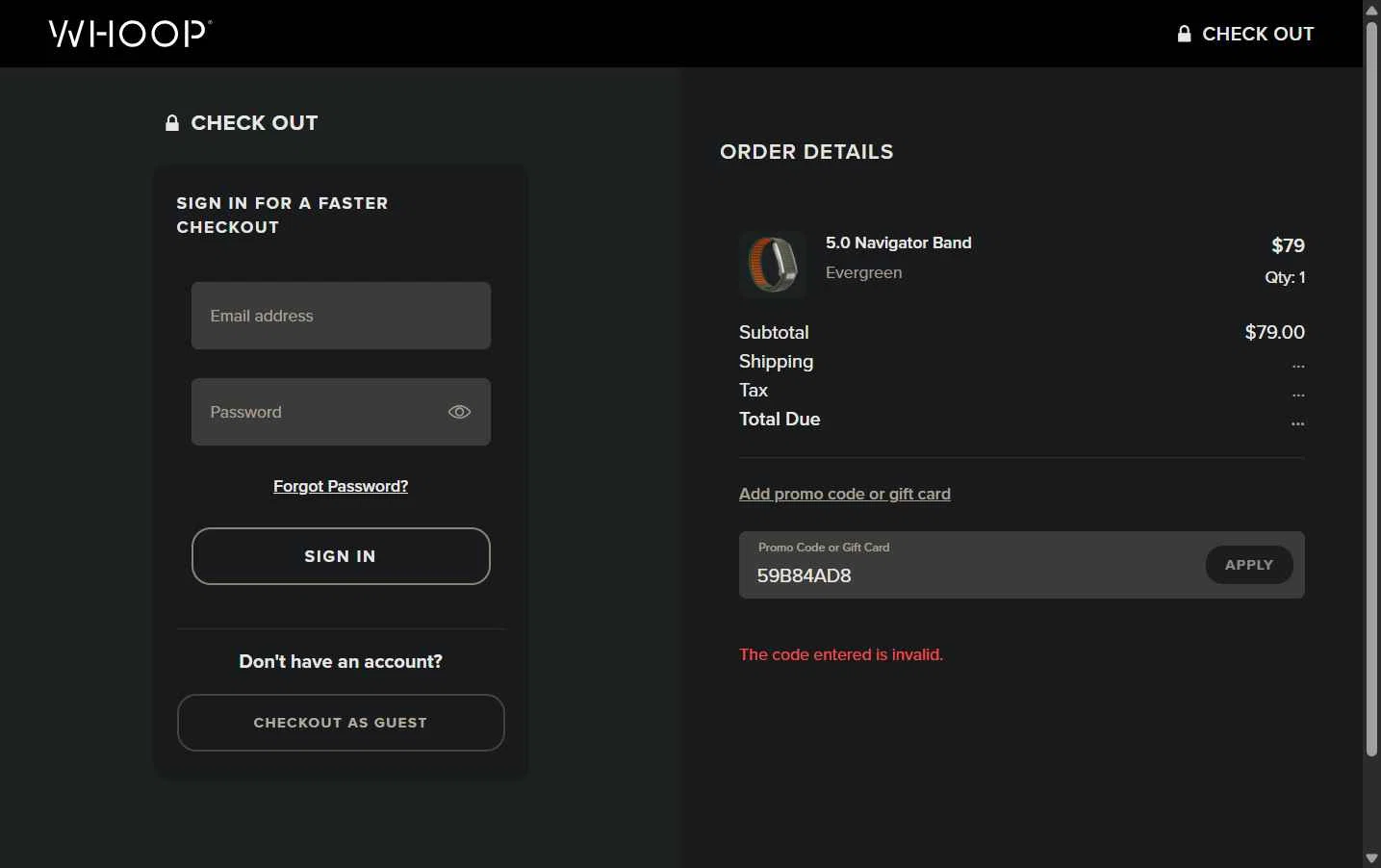Click the scrollbar up arrow
The image size is (1381, 868).
point(1371,10)
